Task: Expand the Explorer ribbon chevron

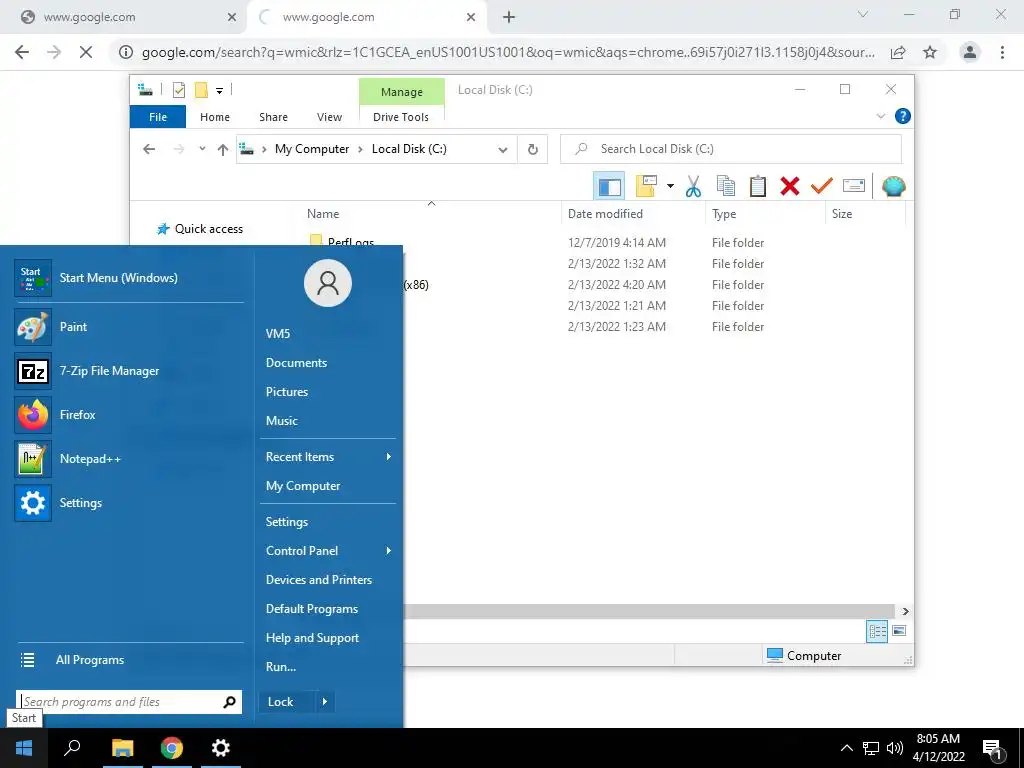Action: pos(880,116)
